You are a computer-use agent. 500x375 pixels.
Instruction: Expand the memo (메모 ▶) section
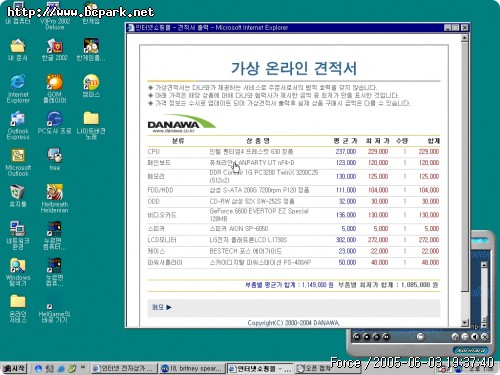(162, 307)
